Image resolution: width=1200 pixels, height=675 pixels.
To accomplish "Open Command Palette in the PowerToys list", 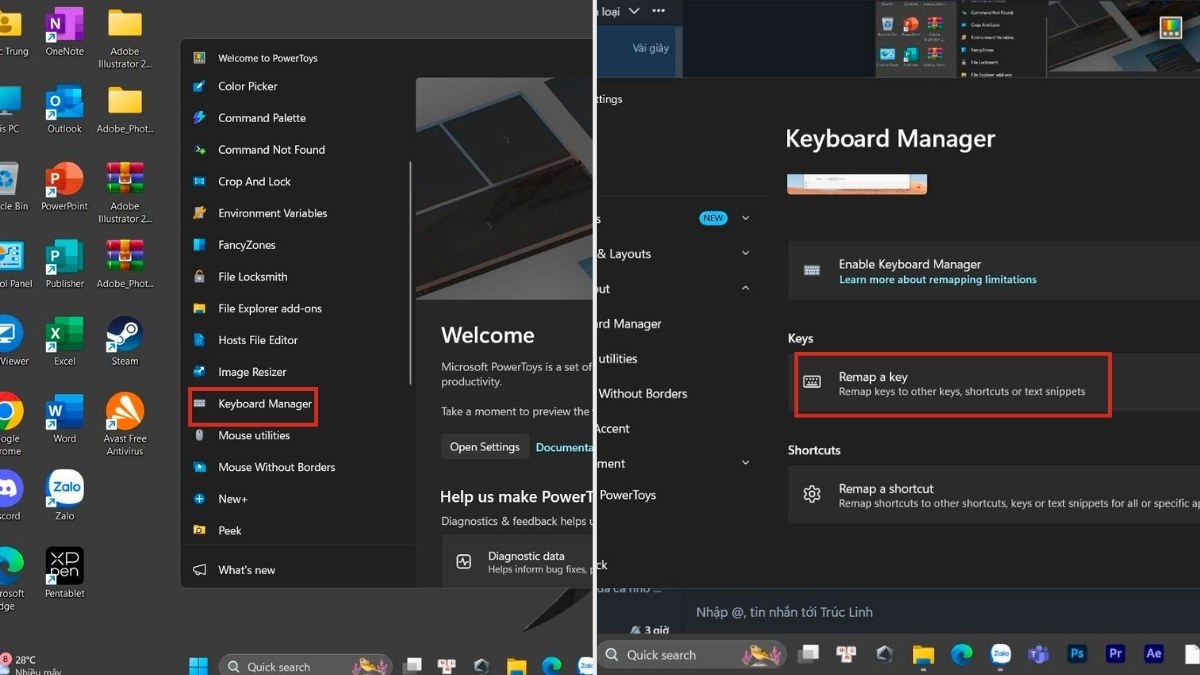I will point(262,118).
